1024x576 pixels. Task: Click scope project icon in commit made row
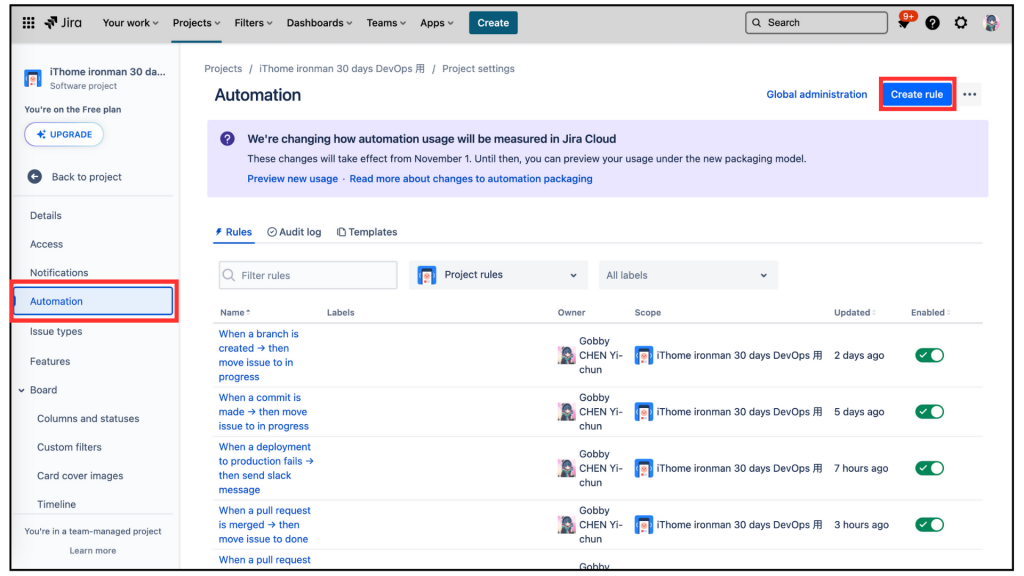point(643,412)
